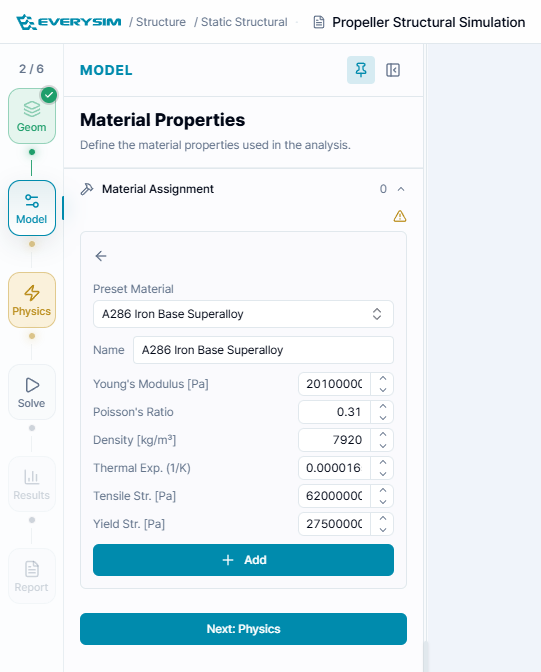
Task: Click the warning triangle icon
Action: tap(400, 216)
